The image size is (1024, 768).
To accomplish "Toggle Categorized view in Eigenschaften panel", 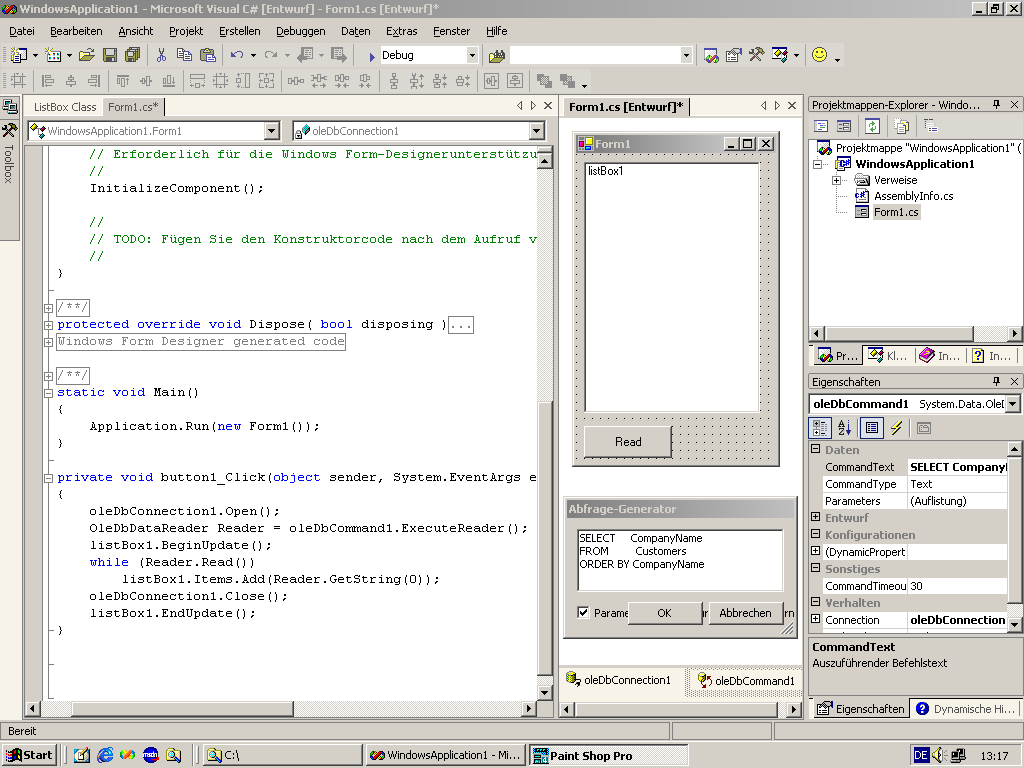I will click(x=820, y=428).
